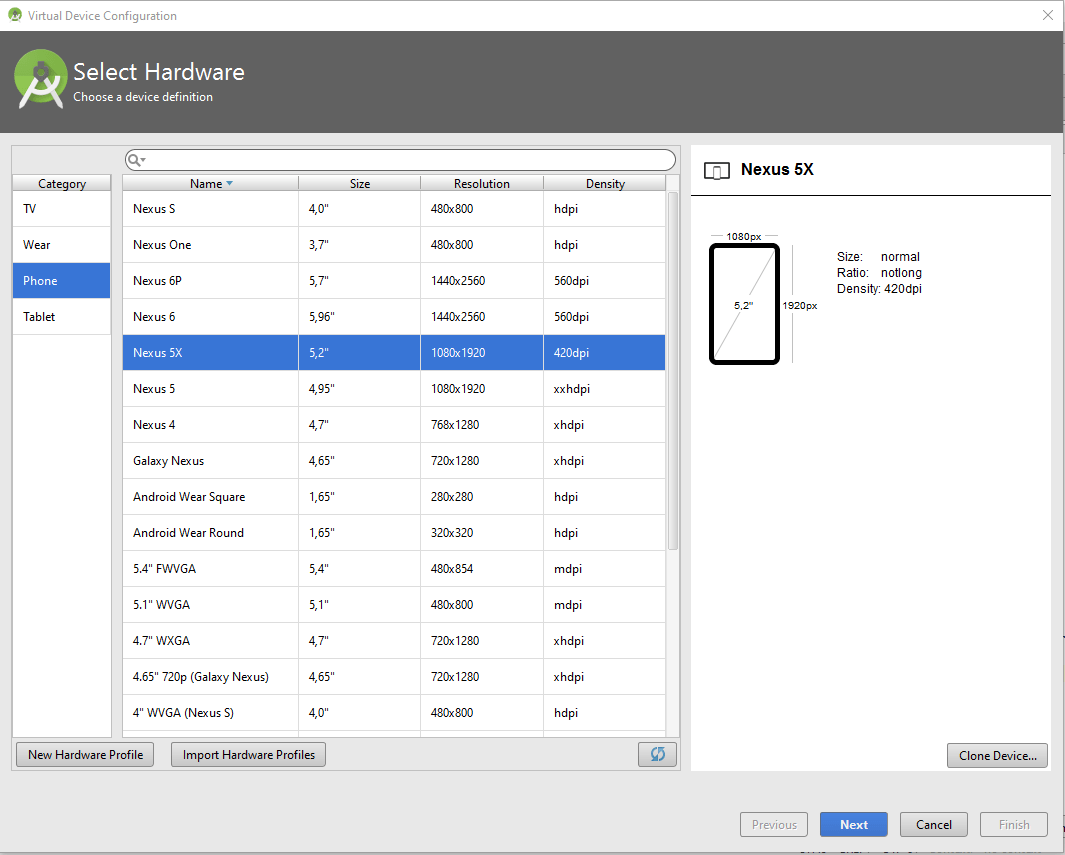Sort by the Density column header
The image size is (1065, 855).
click(x=604, y=183)
